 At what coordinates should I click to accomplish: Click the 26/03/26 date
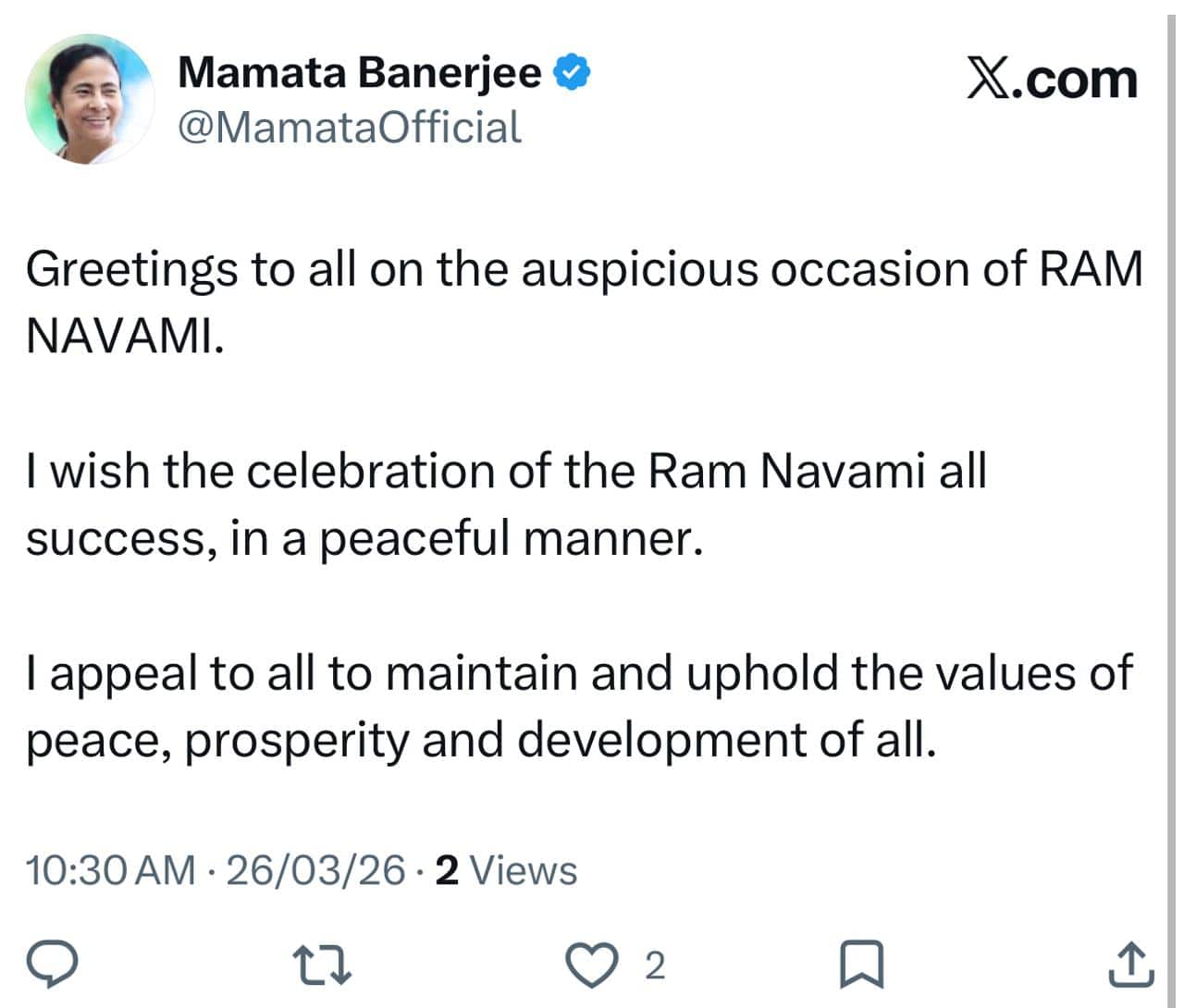315,870
